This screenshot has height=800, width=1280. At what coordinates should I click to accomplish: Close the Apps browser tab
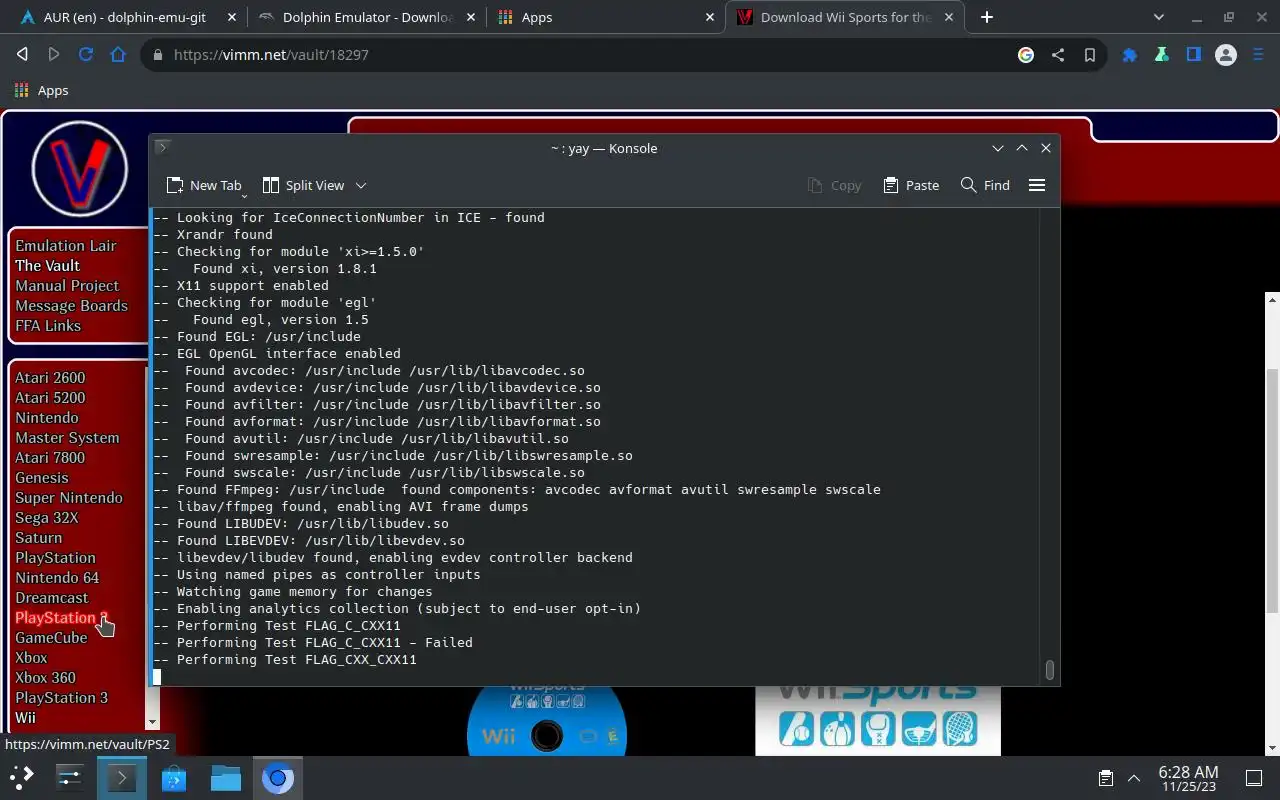point(710,17)
